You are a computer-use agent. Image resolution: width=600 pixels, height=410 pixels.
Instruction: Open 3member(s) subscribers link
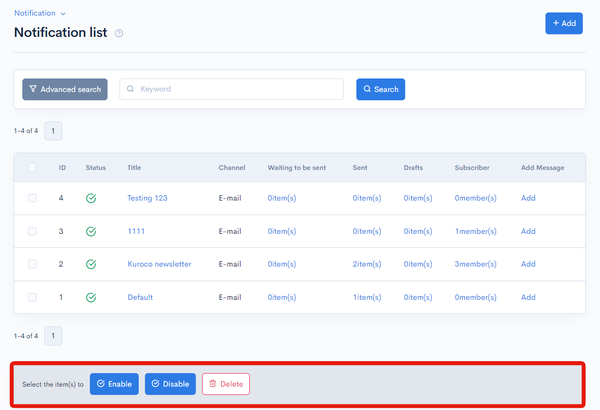476,264
